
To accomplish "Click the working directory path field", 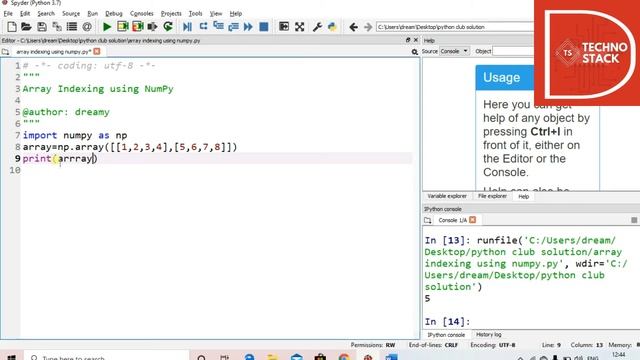I will (455, 27).
